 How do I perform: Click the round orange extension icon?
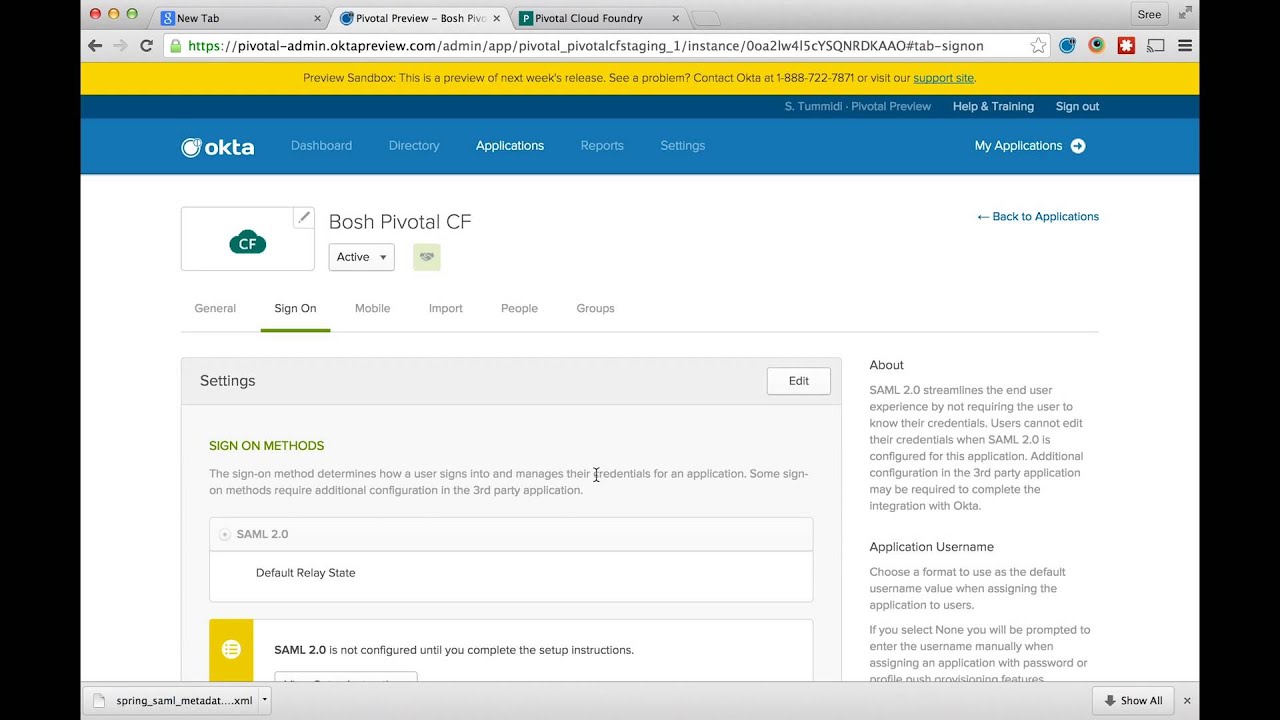pyautogui.click(x=1097, y=45)
